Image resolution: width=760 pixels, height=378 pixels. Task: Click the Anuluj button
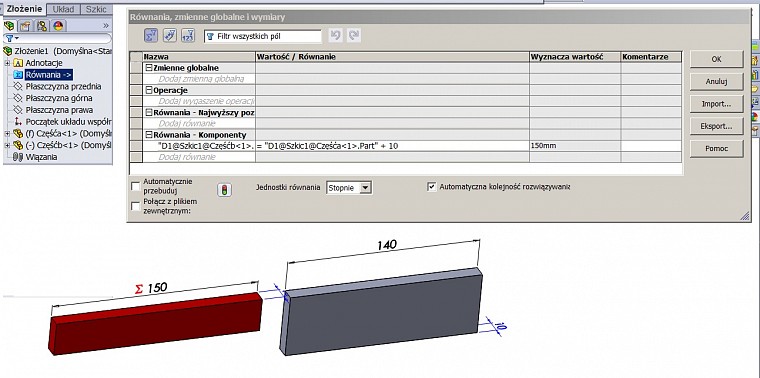coord(716,81)
